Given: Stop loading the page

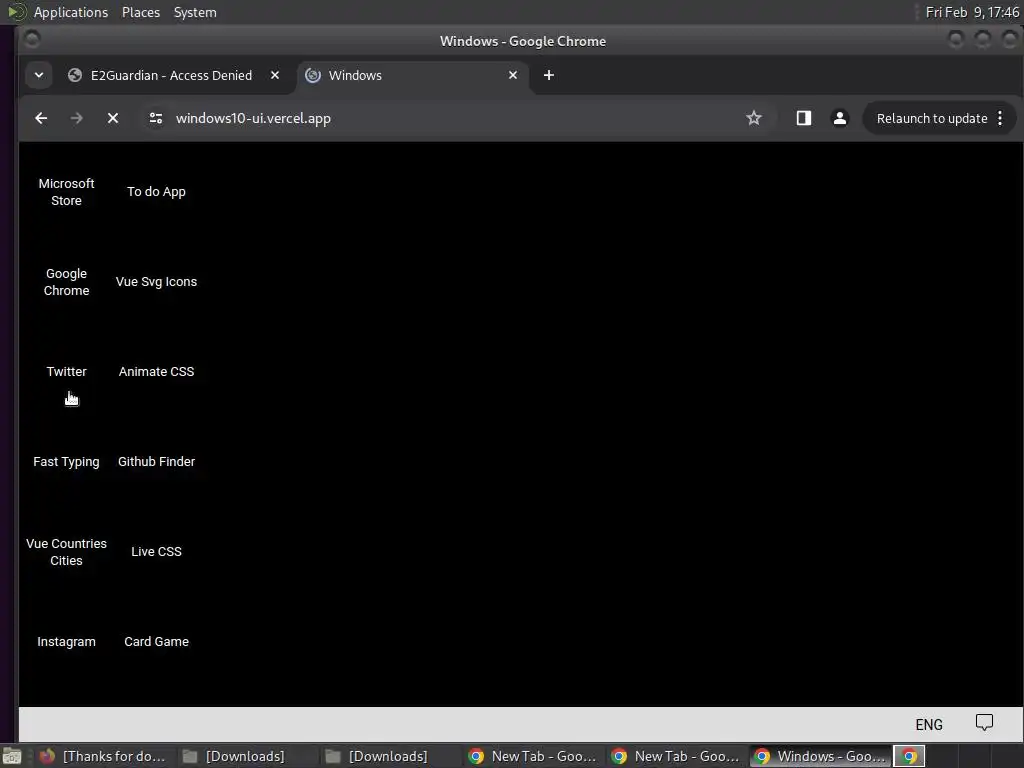Looking at the screenshot, I should tap(113, 118).
